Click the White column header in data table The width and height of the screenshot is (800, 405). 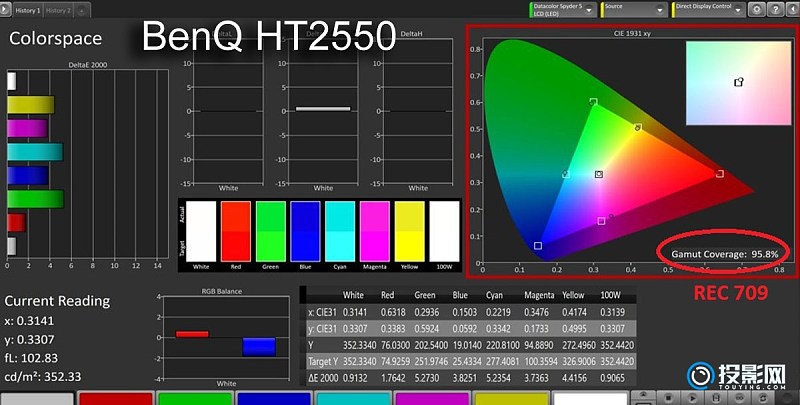353,295
